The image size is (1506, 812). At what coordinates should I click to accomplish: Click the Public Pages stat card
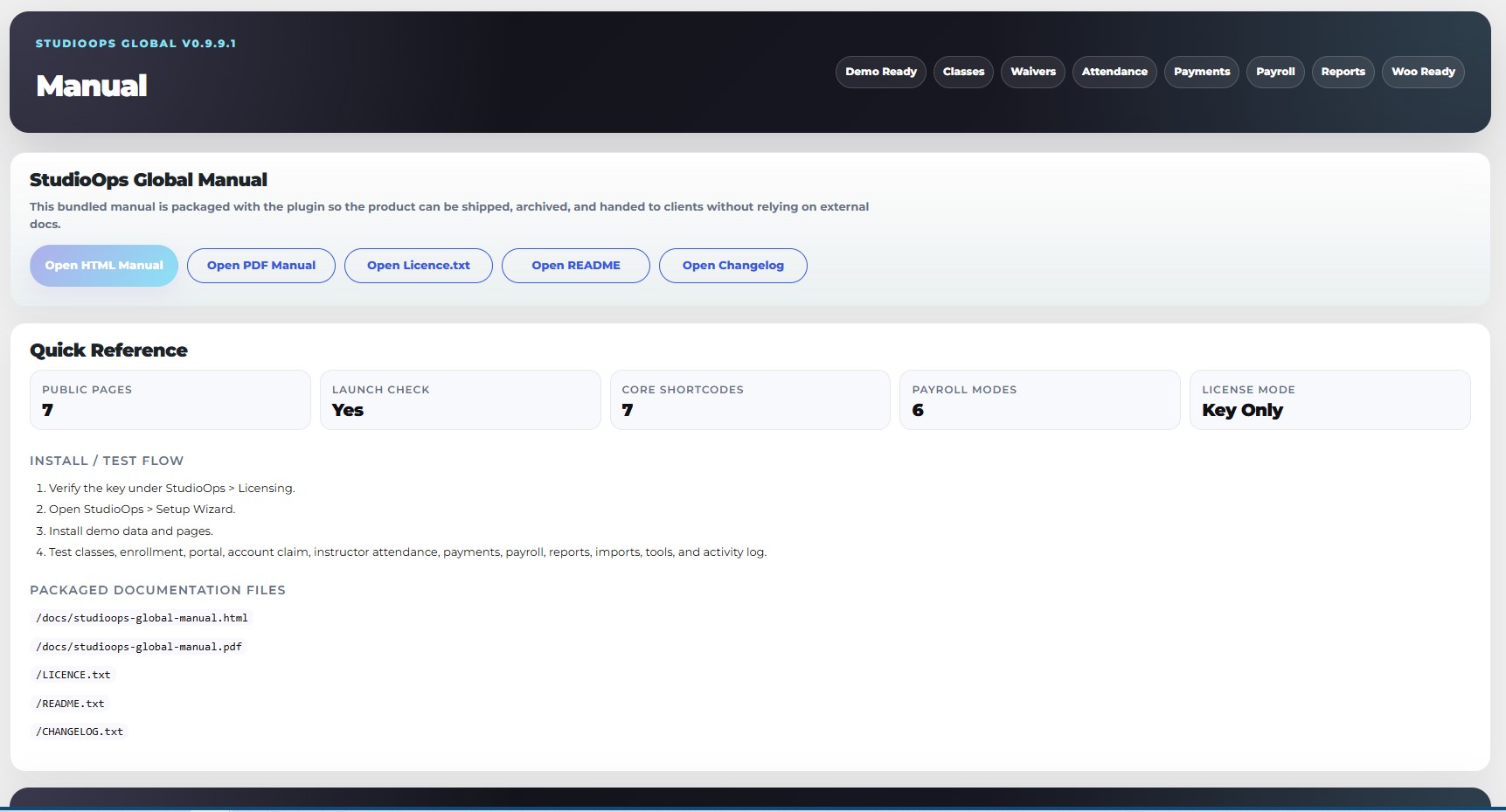(x=170, y=400)
